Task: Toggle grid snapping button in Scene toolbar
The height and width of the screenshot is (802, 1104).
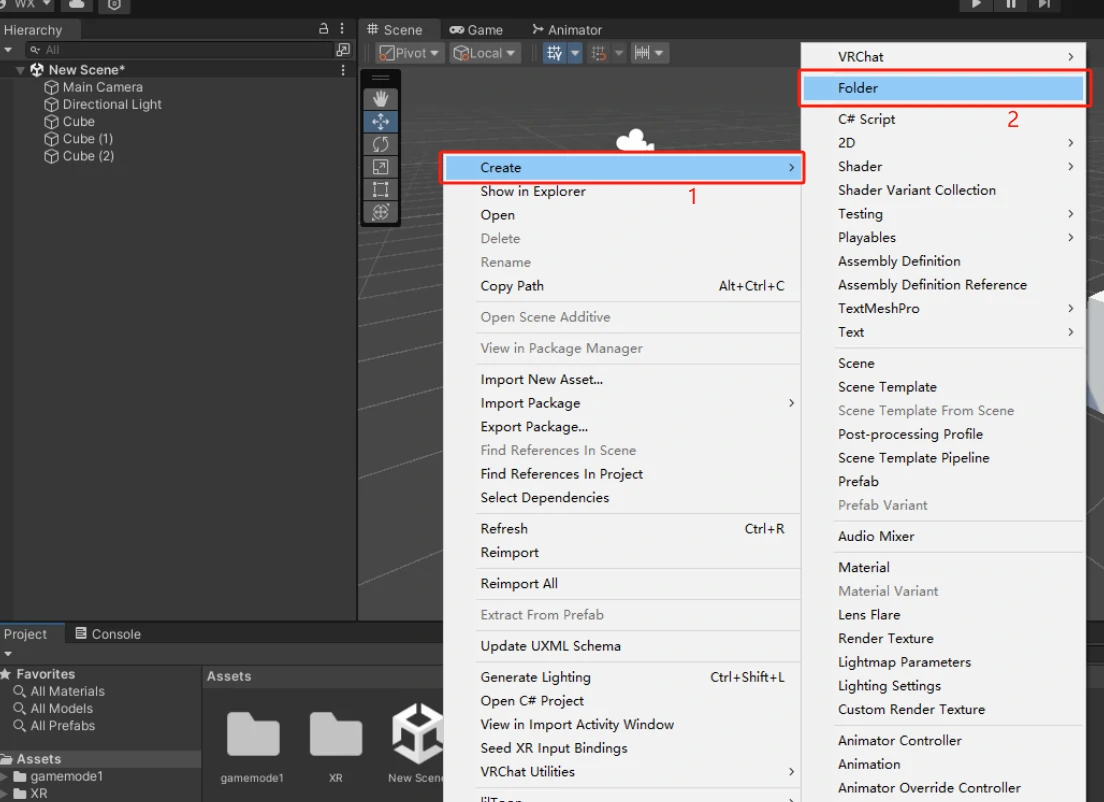Action: tap(599, 53)
